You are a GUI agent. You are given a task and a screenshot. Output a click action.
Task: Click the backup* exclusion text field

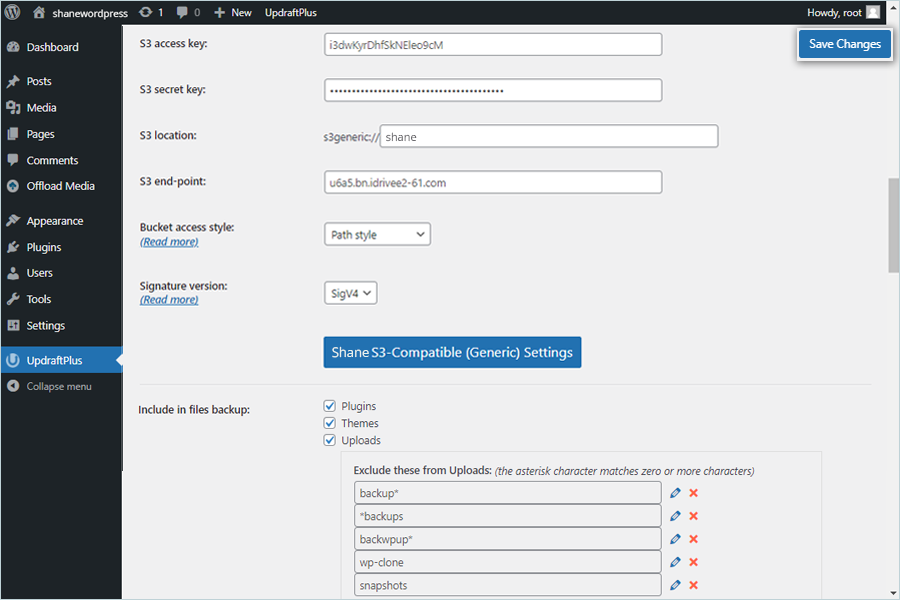508,493
